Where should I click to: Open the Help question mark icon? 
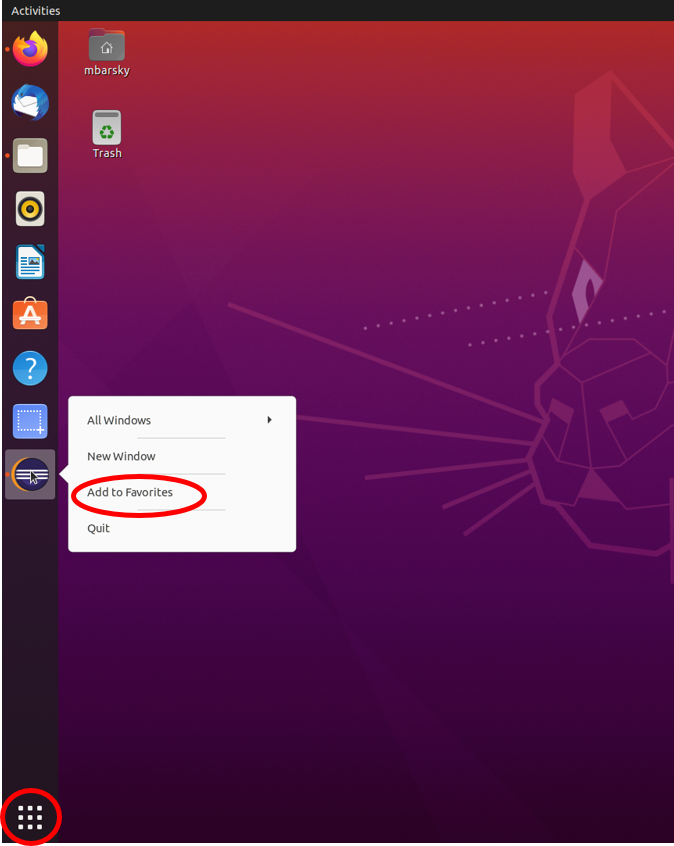(x=30, y=368)
